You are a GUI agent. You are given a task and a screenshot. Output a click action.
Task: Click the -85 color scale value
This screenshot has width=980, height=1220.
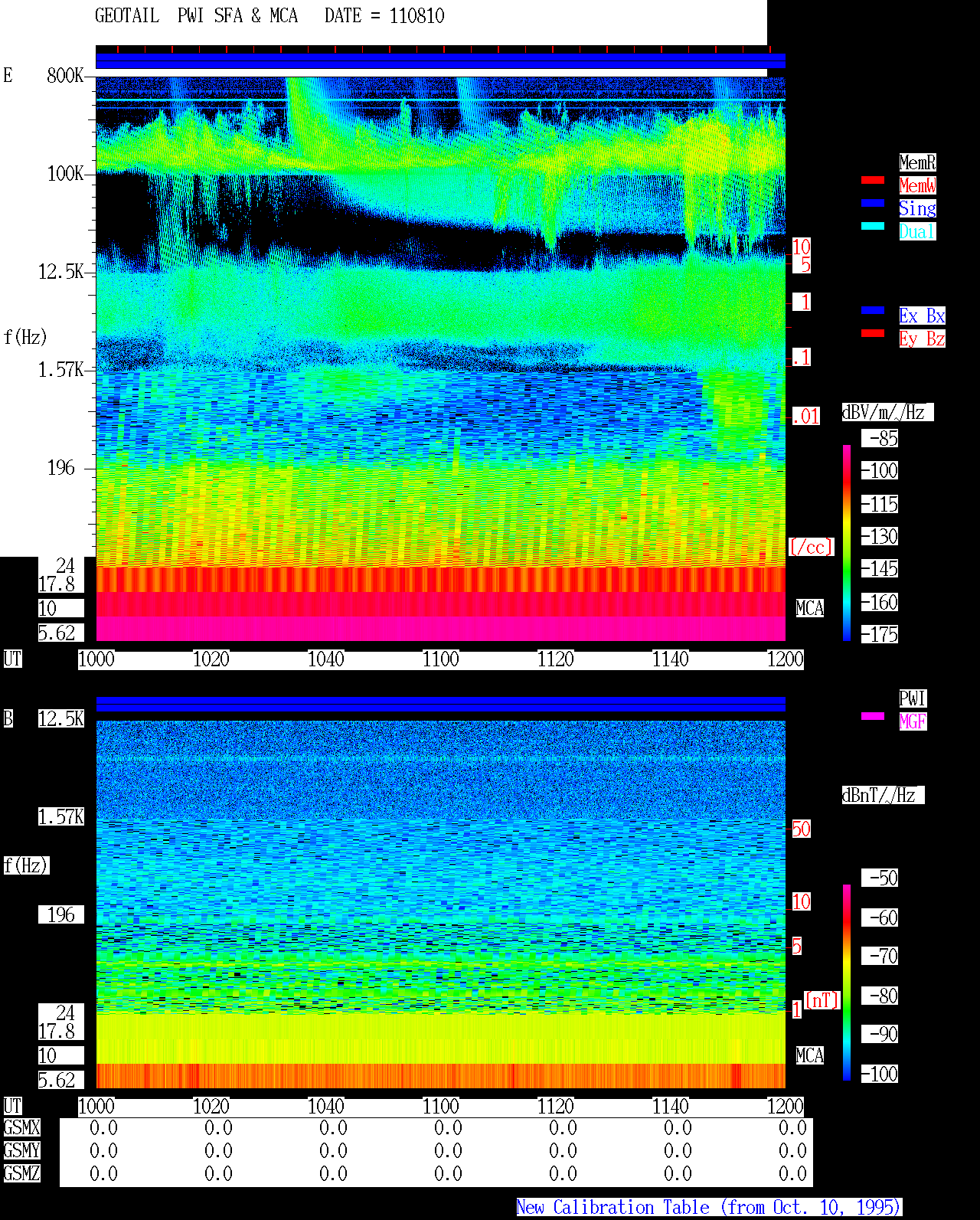tap(880, 438)
